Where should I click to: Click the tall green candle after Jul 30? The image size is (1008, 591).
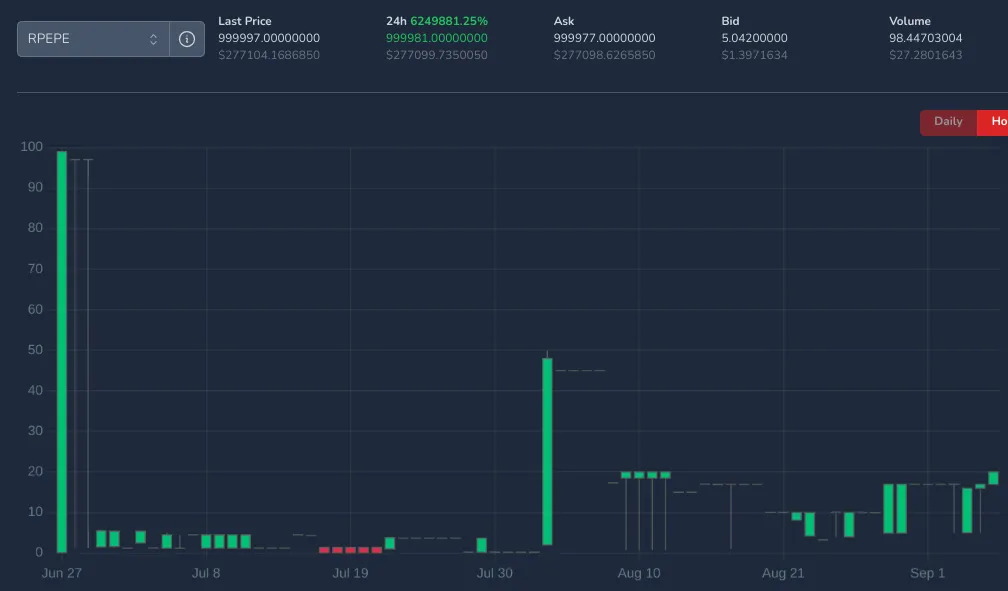tap(547, 451)
